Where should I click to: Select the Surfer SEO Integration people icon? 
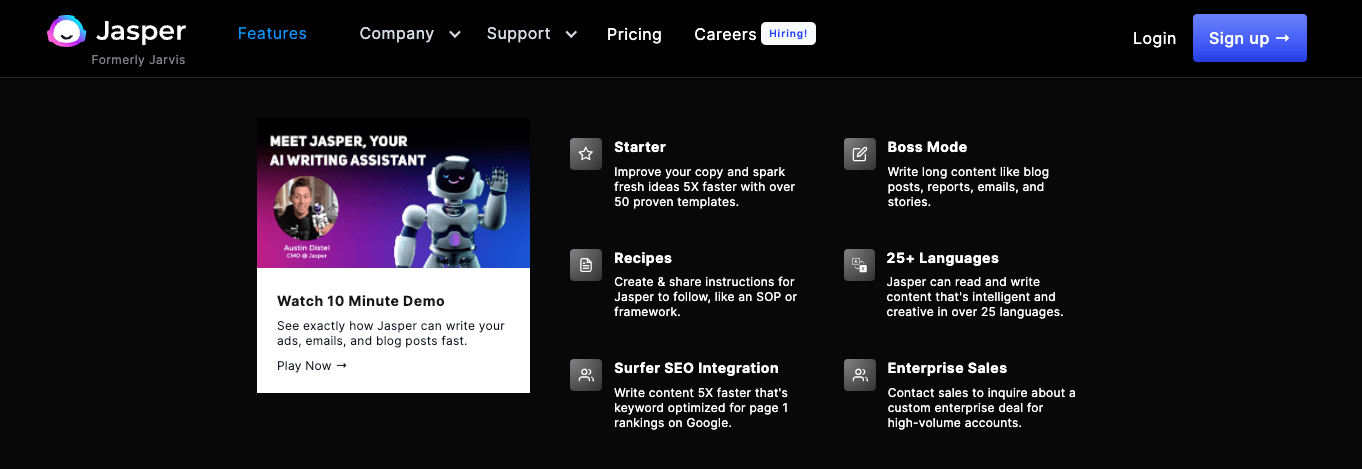(x=586, y=375)
